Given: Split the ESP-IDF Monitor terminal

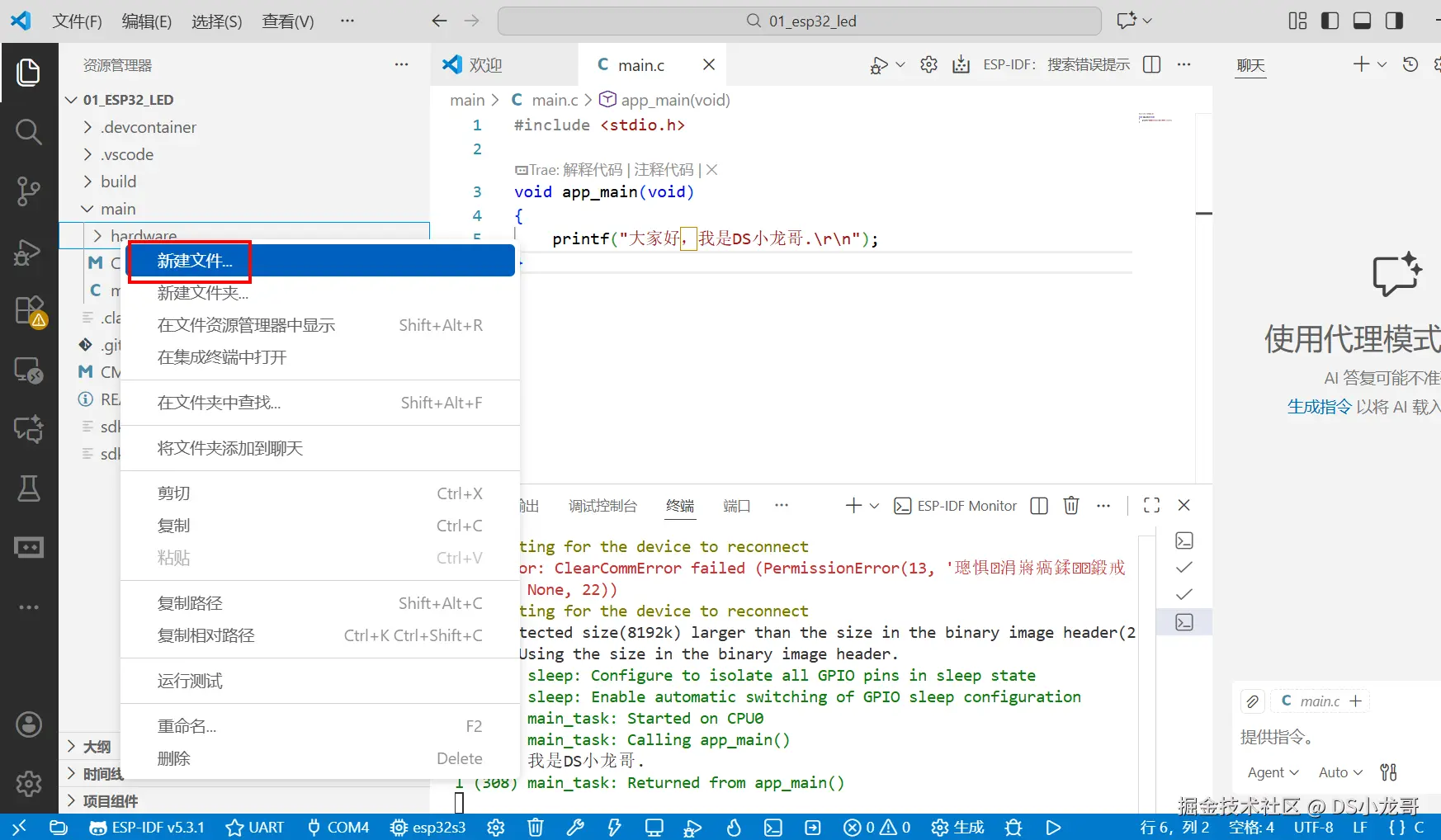Looking at the screenshot, I should click(1039, 506).
